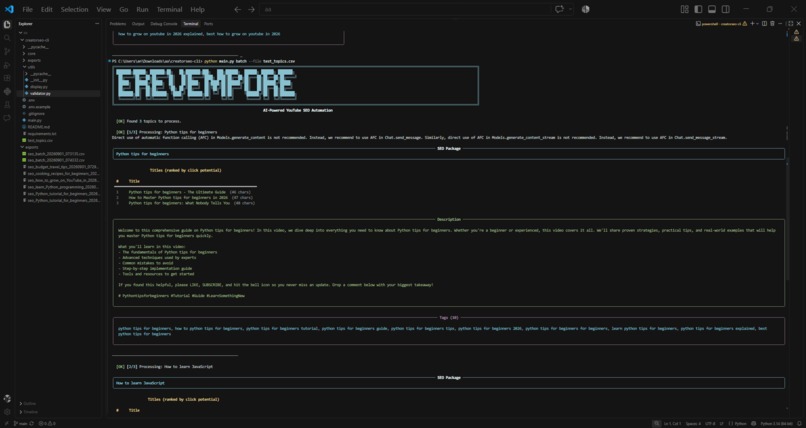Click the remote window icon in status bar
The image size is (806, 428).
coord(5,423)
